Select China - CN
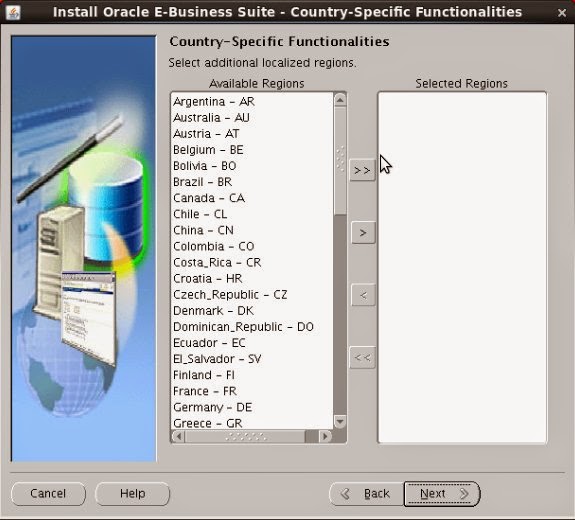 click(x=204, y=231)
